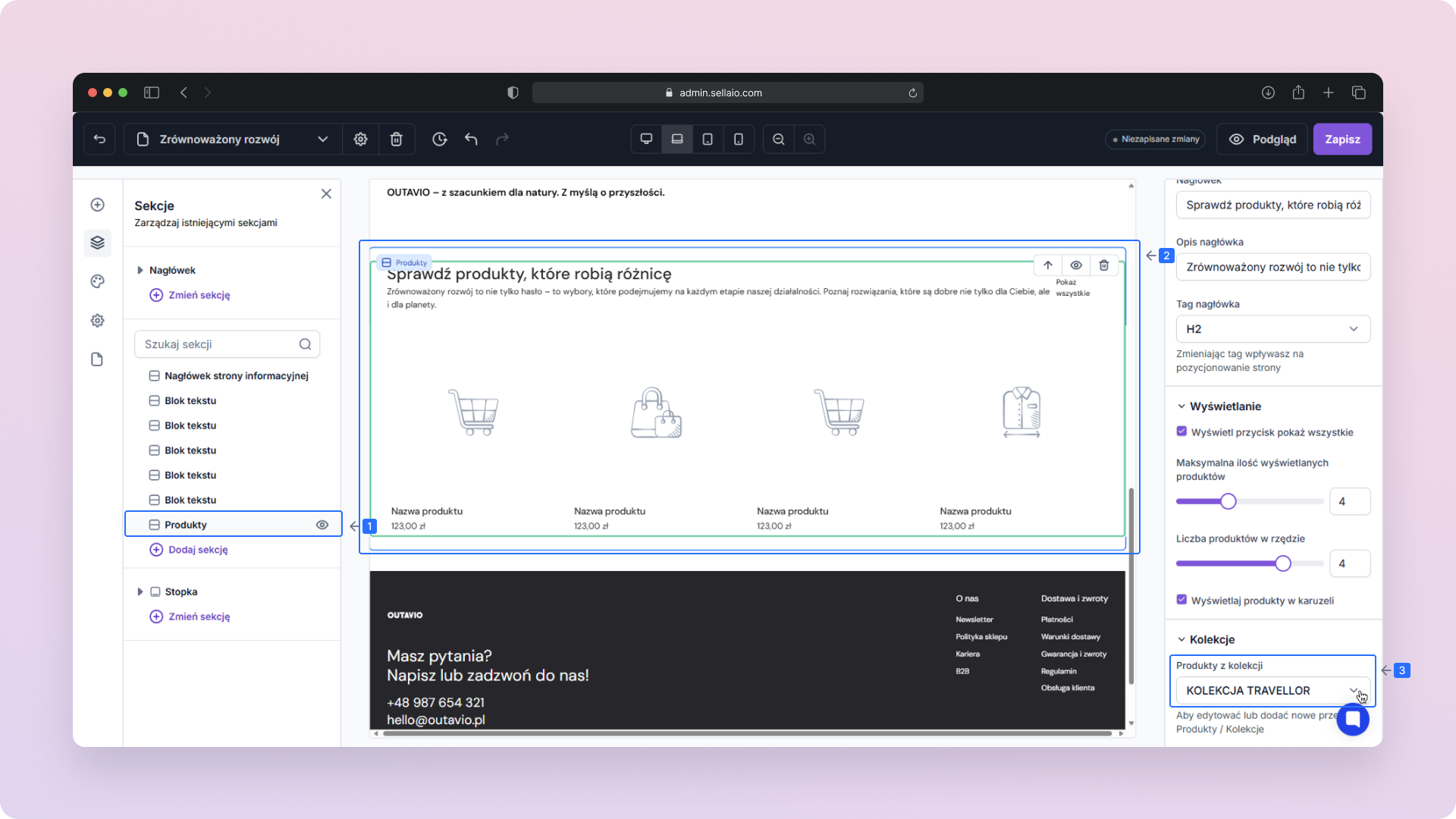This screenshot has height=819, width=1456.
Task: Delete Produkty section on canvas
Action: coord(1104,265)
